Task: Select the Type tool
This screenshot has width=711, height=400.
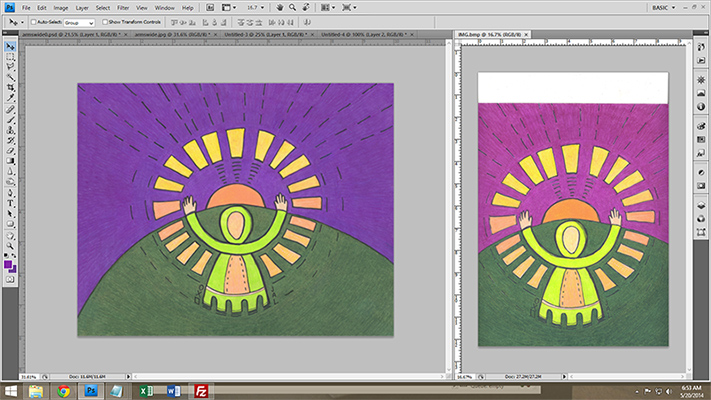Action: click(x=10, y=203)
